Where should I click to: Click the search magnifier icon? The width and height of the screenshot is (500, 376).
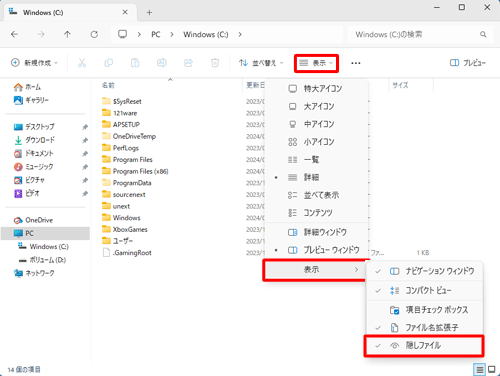point(483,34)
